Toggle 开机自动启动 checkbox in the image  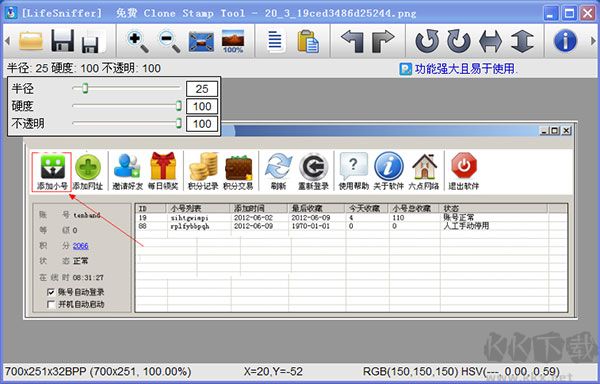click(51, 305)
